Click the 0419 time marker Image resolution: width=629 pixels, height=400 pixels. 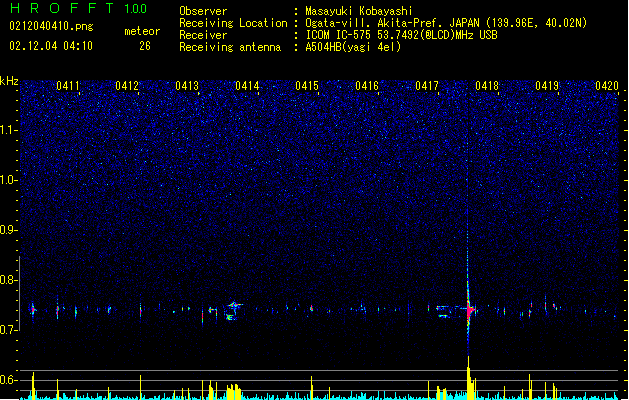tap(547, 86)
